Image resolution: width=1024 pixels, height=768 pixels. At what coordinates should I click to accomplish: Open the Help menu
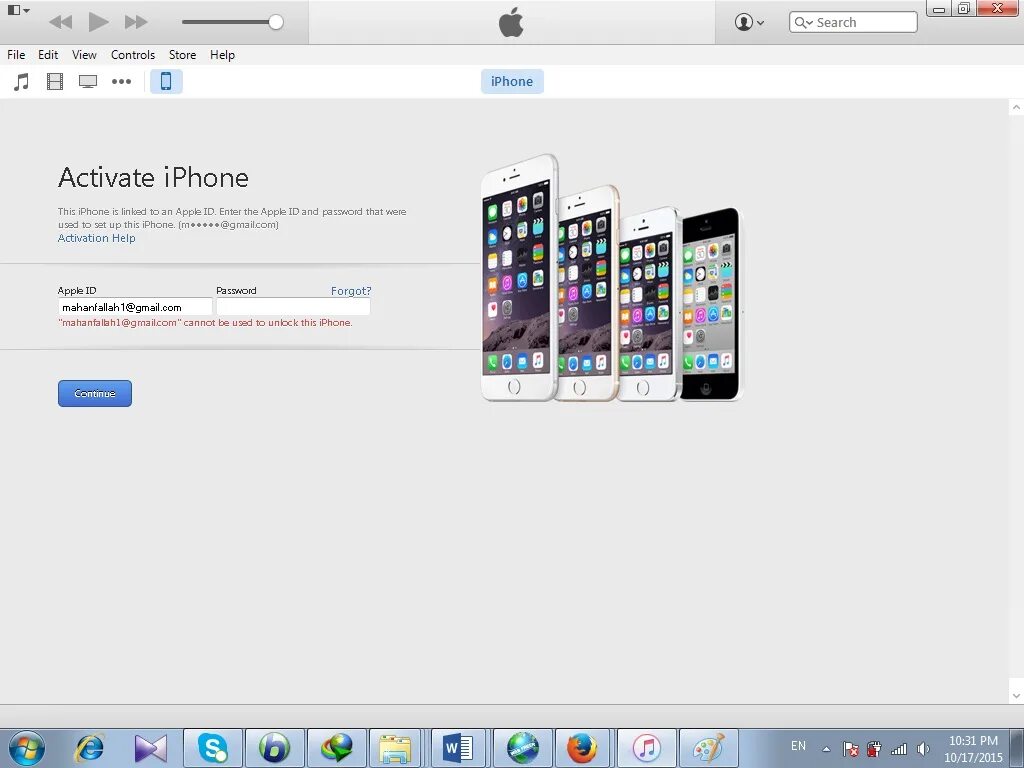pos(222,55)
